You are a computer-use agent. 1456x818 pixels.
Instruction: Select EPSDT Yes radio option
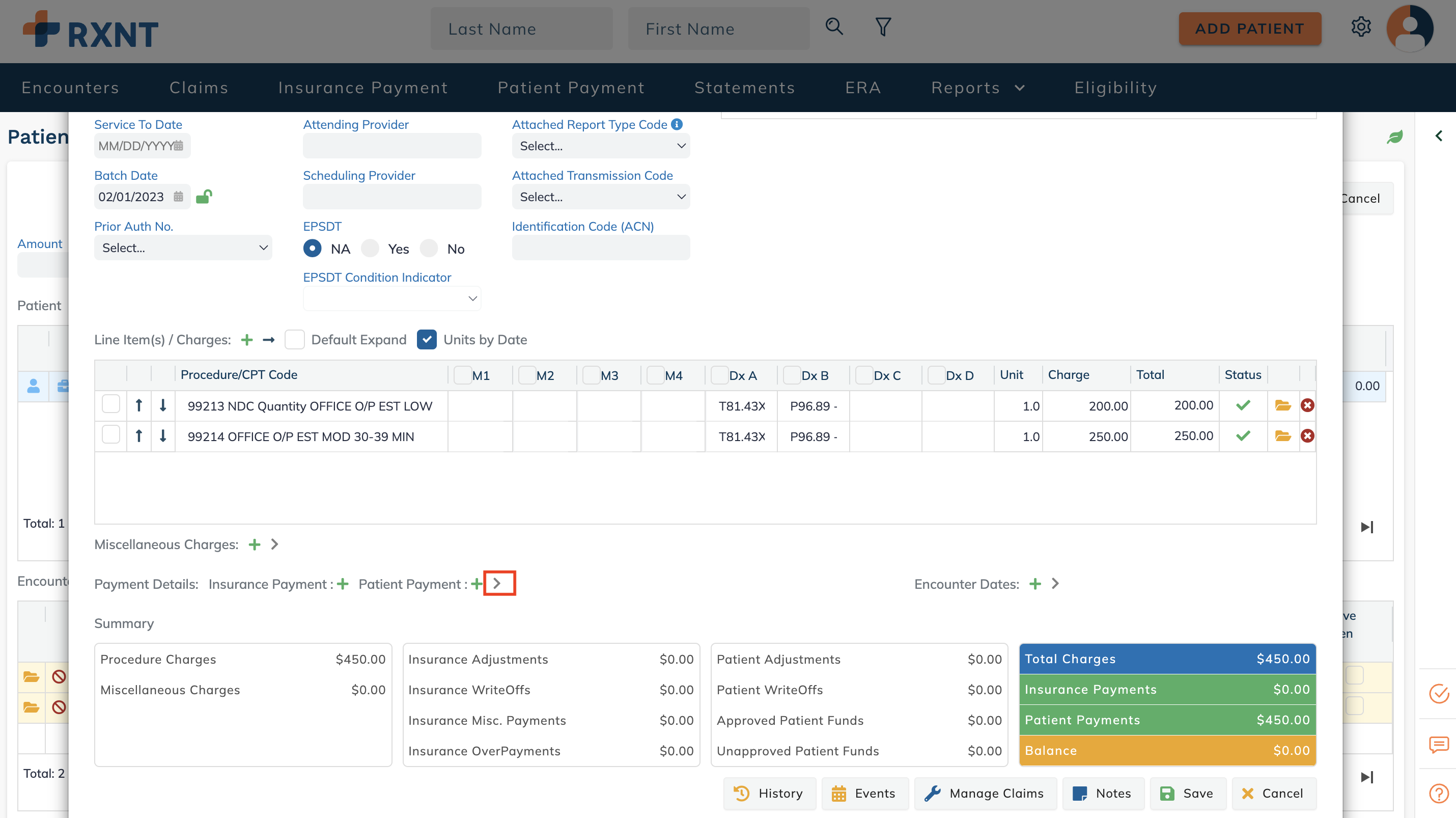point(370,248)
